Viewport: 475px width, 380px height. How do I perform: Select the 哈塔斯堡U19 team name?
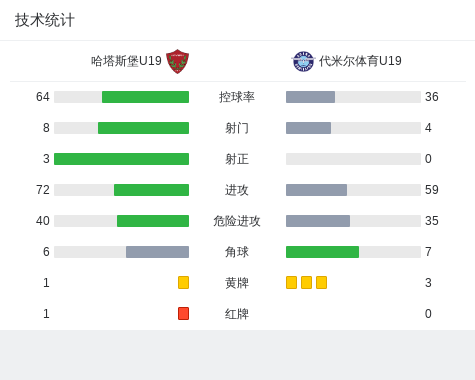tap(126, 61)
